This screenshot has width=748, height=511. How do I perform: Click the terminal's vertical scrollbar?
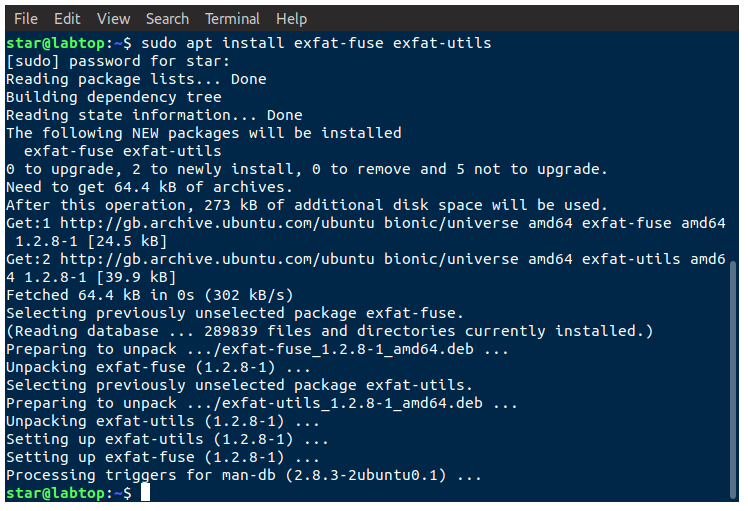(x=734, y=379)
